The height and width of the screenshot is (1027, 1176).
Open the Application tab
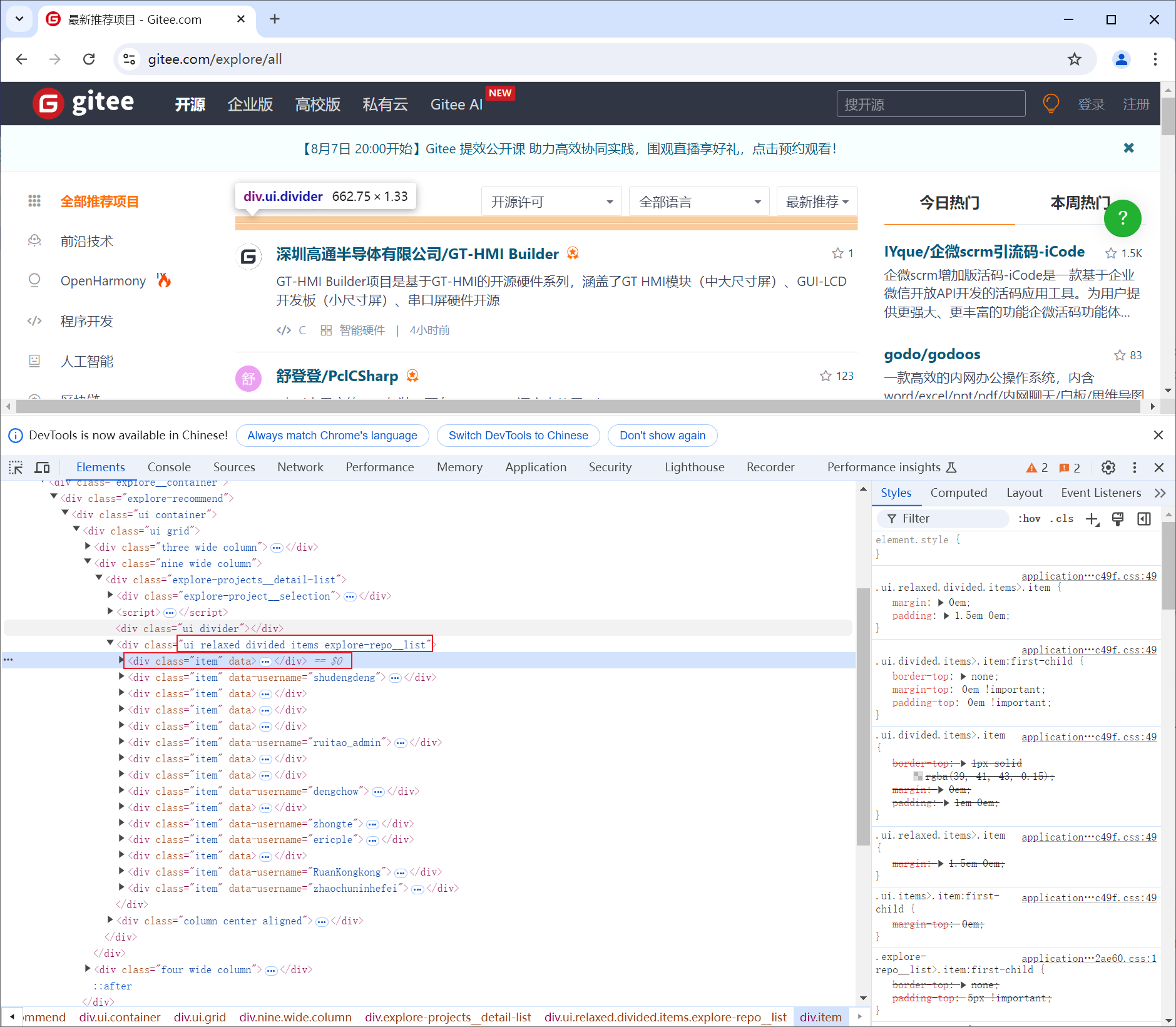536,468
